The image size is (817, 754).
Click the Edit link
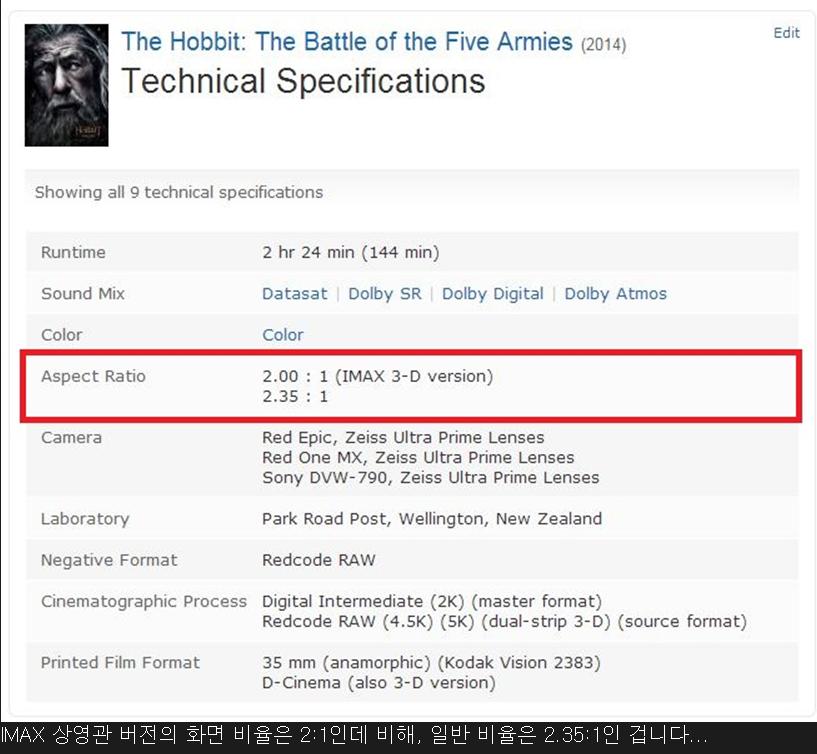pyautogui.click(x=786, y=33)
